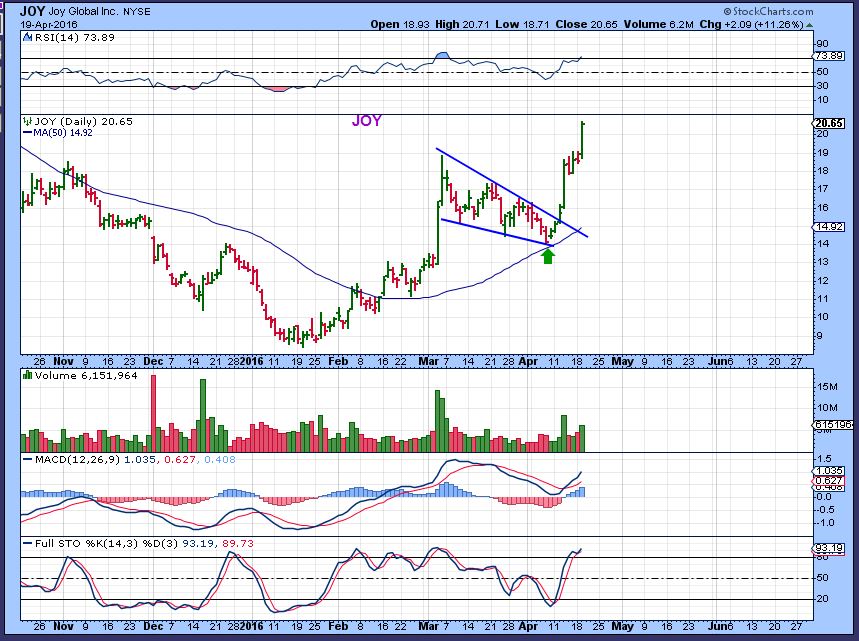Click the chart date '19-Apr-2016'
The width and height of the screenshot is (859, 641).
[x=49, y=25]
